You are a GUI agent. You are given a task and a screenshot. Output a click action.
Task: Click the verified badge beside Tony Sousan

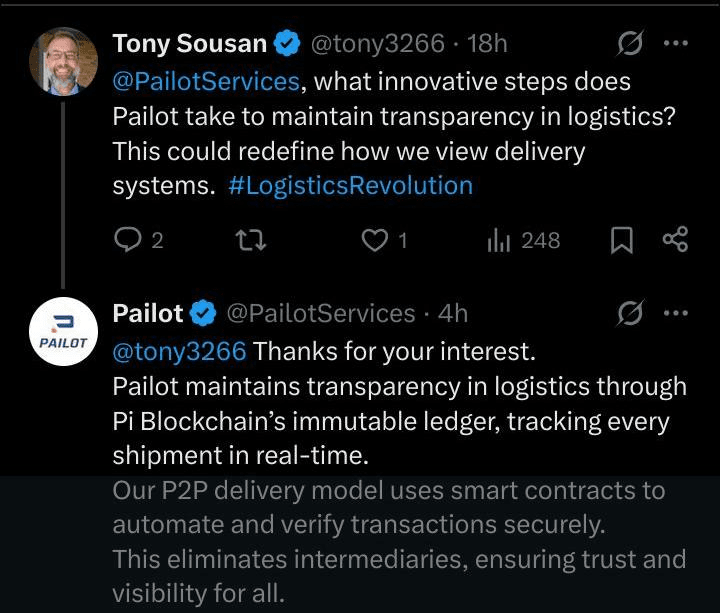coord(287,44)
